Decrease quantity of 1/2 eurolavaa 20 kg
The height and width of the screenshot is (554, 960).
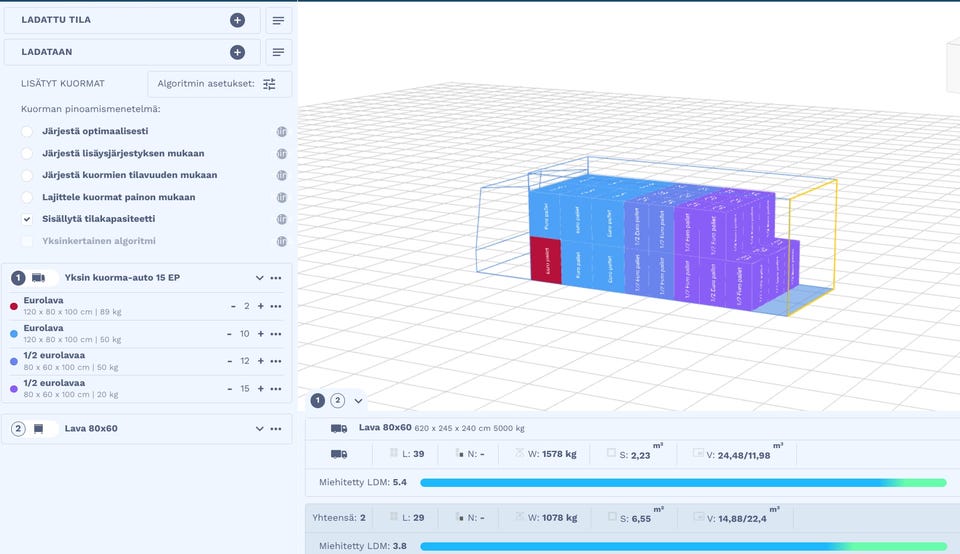232,389
